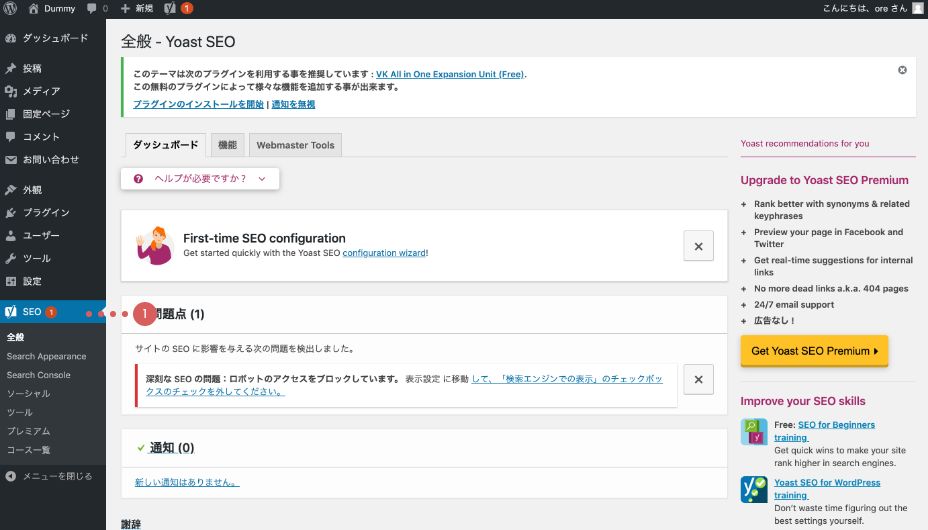Open the Search Console submenu item
The width and height of the screenshot is (928, 530).
38,375
